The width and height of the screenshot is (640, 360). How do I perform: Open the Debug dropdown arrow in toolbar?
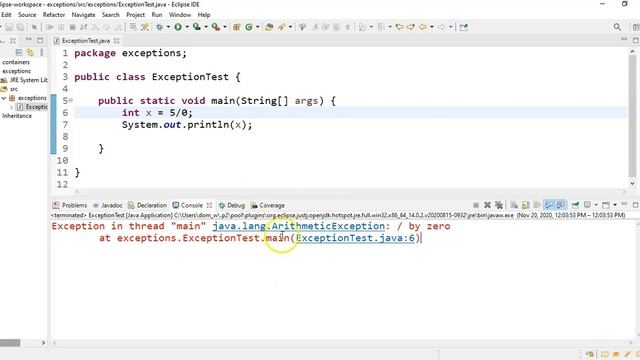coord(168,27)
